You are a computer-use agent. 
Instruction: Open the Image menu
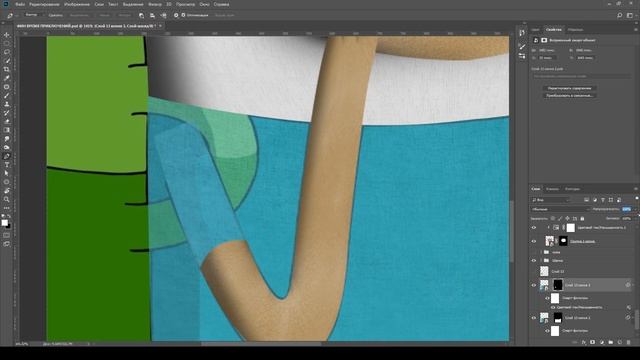coord(77,4)
